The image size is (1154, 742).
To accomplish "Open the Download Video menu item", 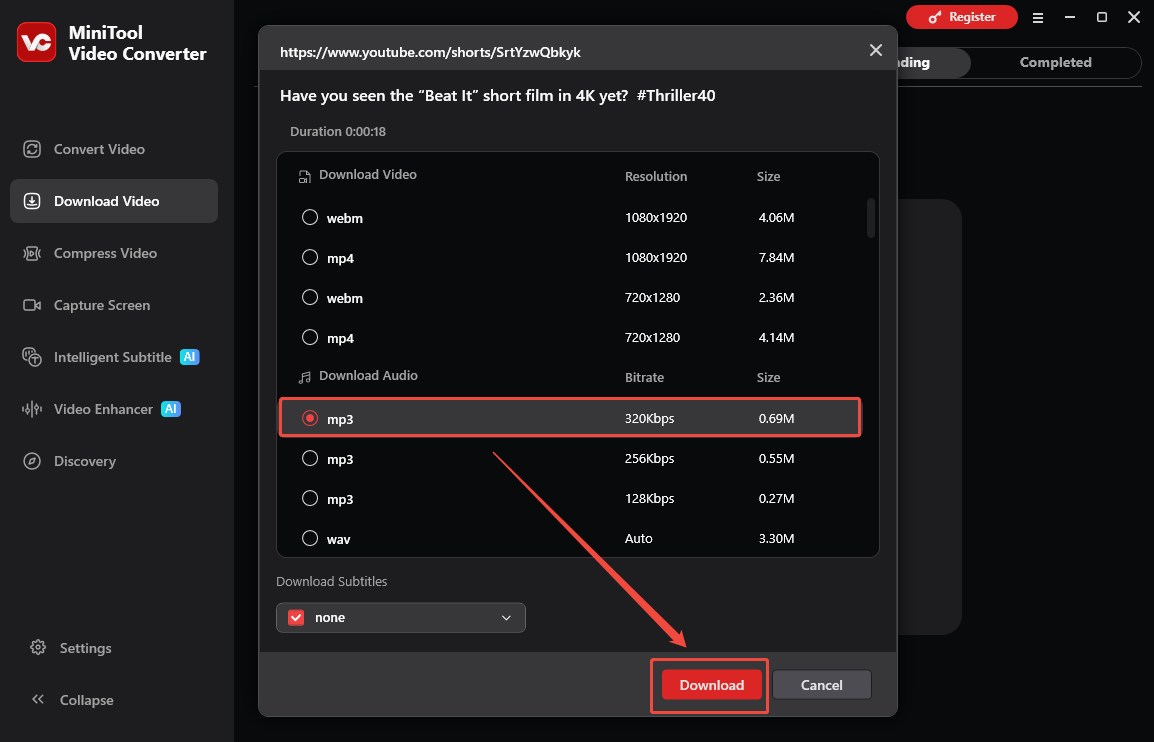I will pos(114,201).
